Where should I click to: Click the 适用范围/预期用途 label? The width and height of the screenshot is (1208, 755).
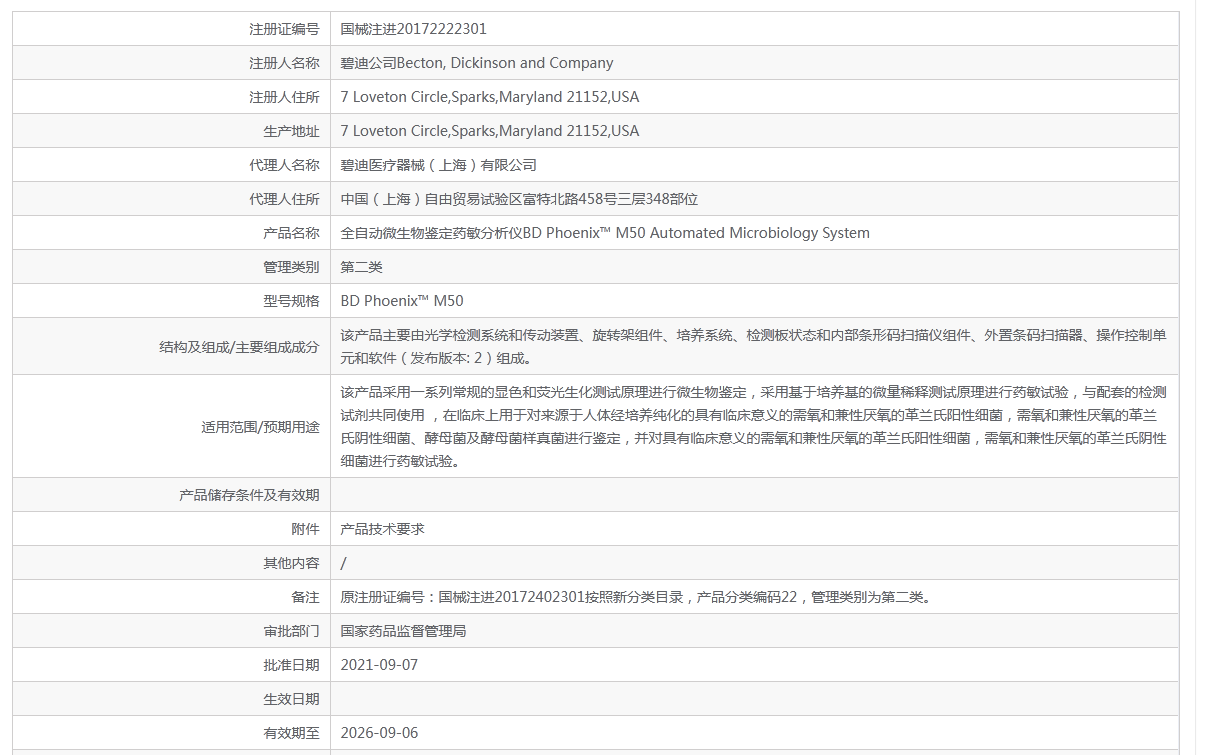pyautogui.click(x=260, y=427)
